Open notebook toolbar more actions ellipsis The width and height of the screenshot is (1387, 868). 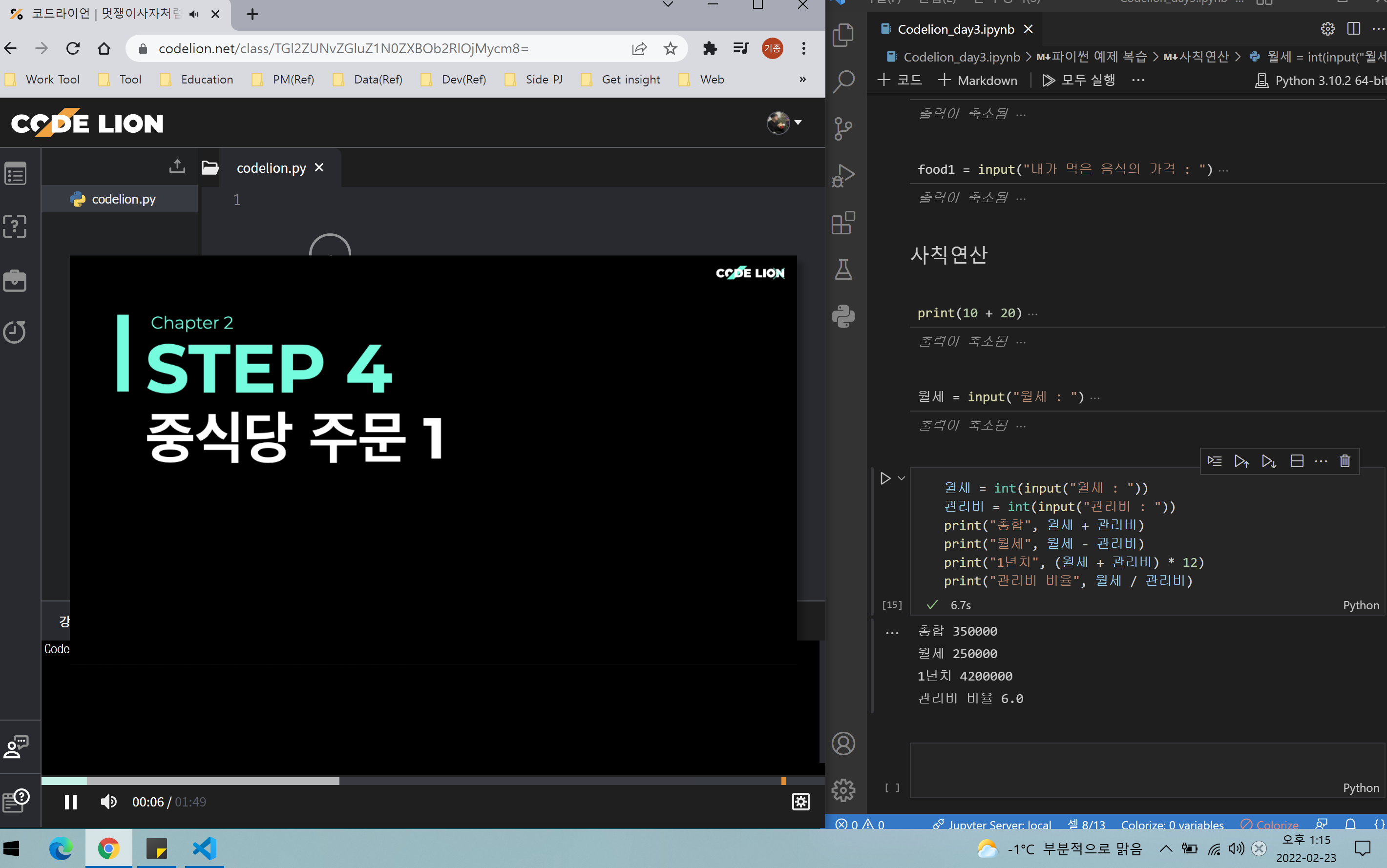click(1138, 80)
